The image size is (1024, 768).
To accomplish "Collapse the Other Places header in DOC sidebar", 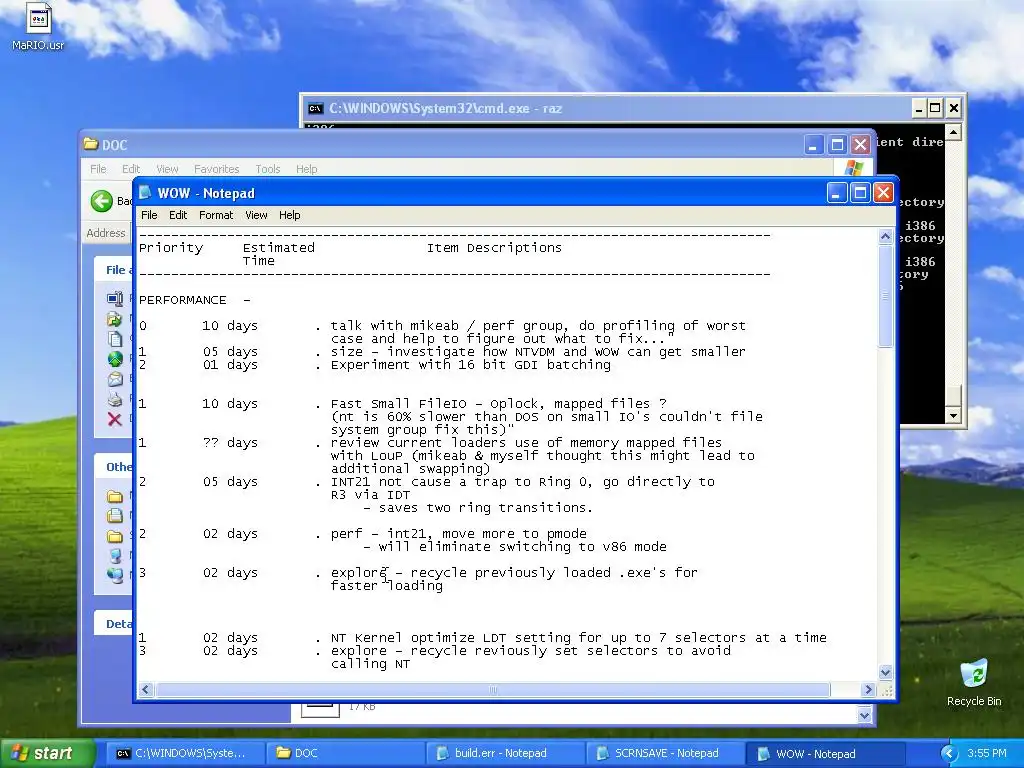I will pos(116,467).
